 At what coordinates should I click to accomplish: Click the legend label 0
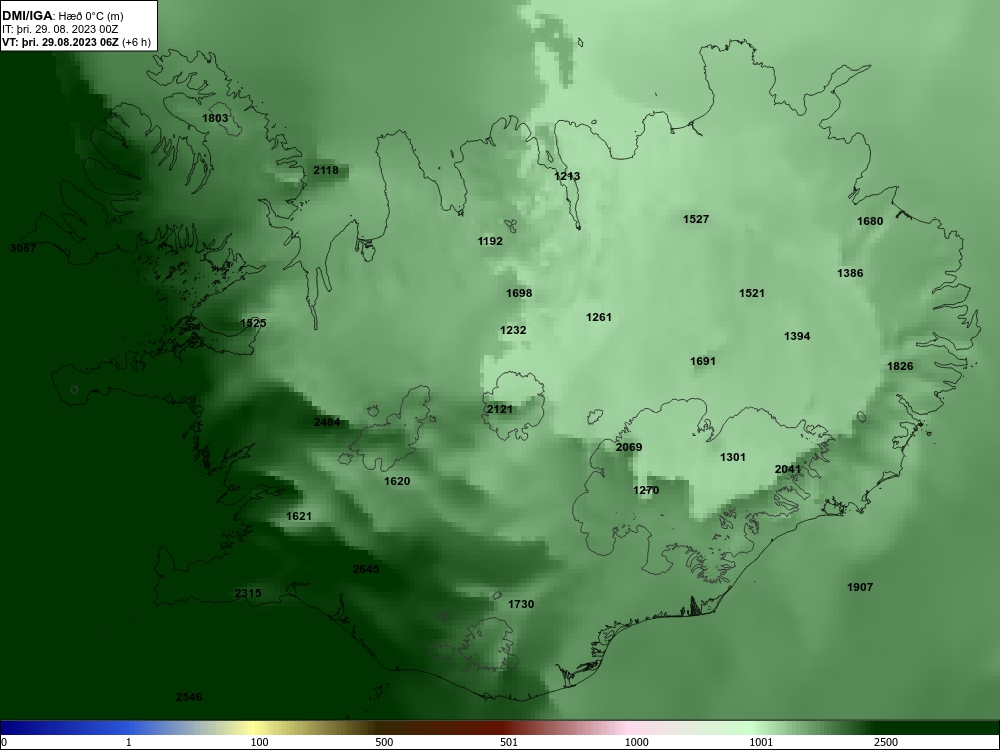[x=3, y=742]
